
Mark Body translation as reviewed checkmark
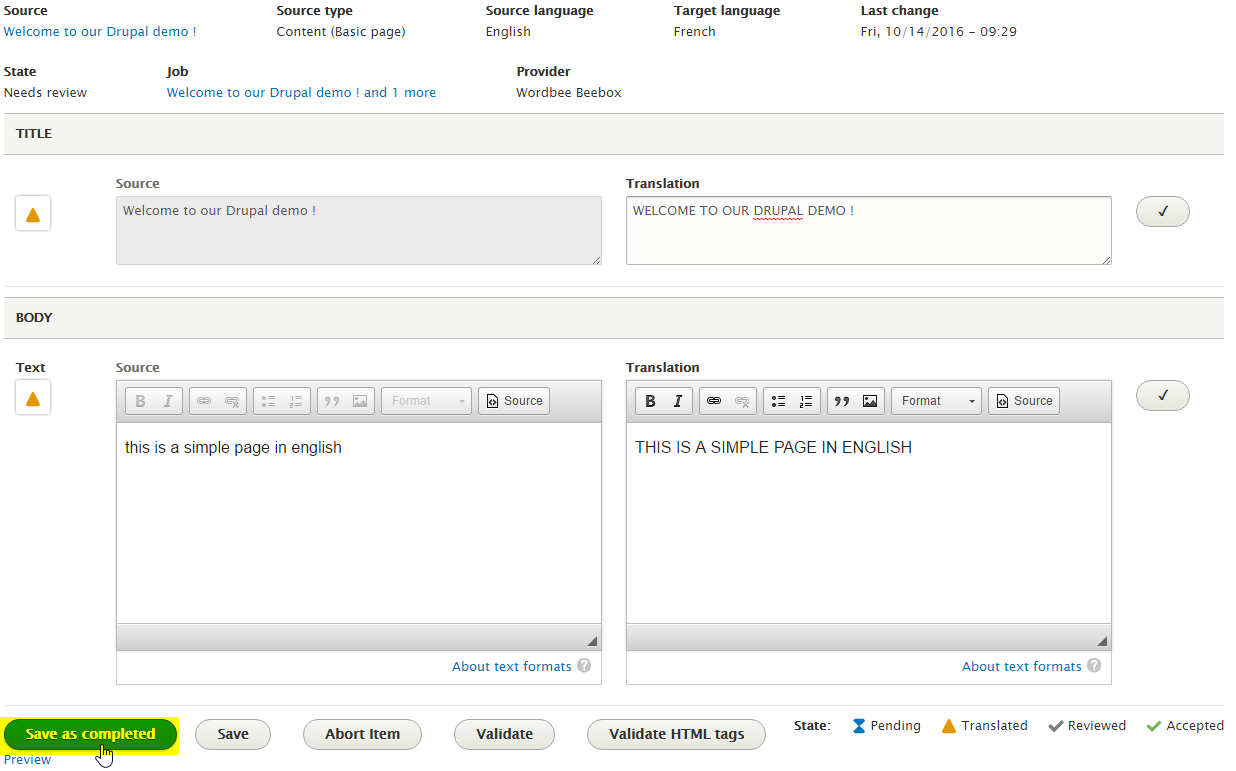pyautogui.click(x=1162, y=395)
